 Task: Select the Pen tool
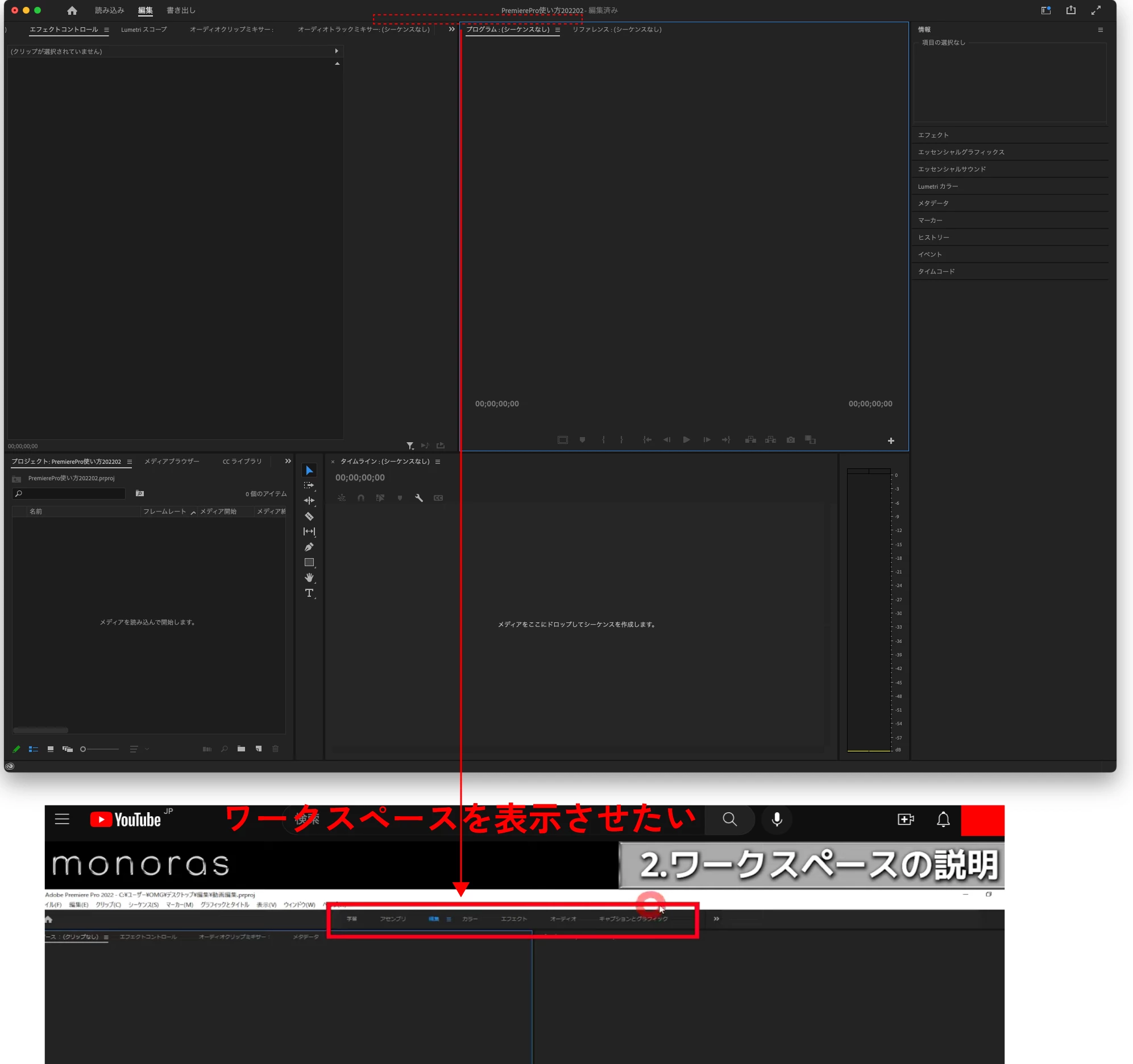[x=309, y=547]
